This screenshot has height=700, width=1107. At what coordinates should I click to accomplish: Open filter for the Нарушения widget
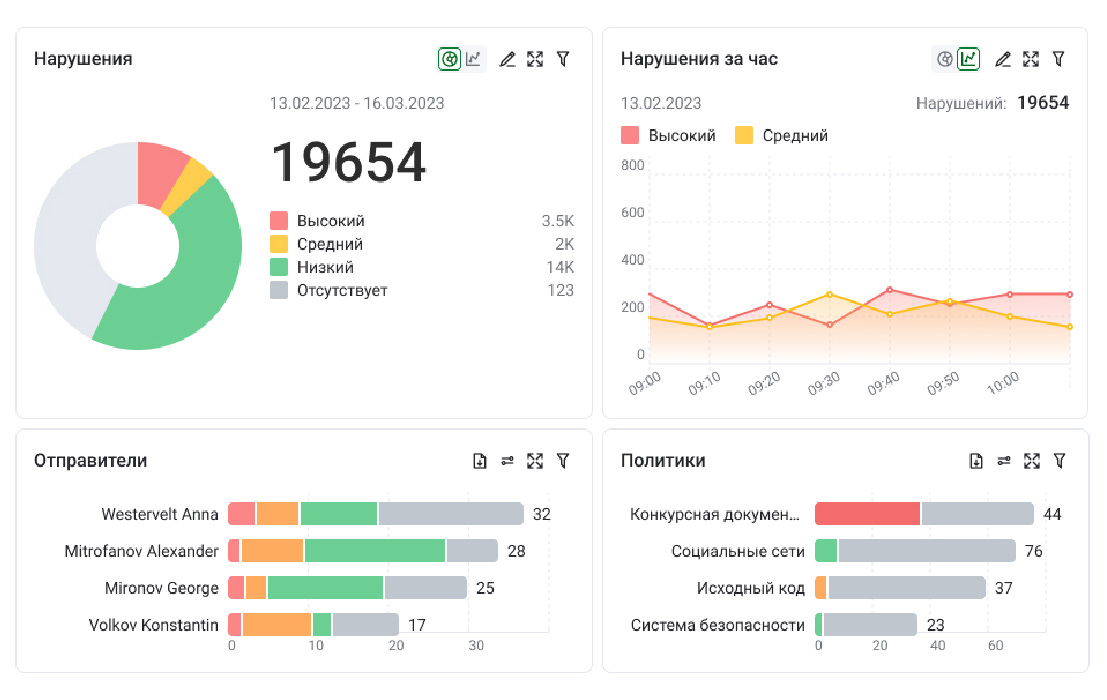pos(563,59)
